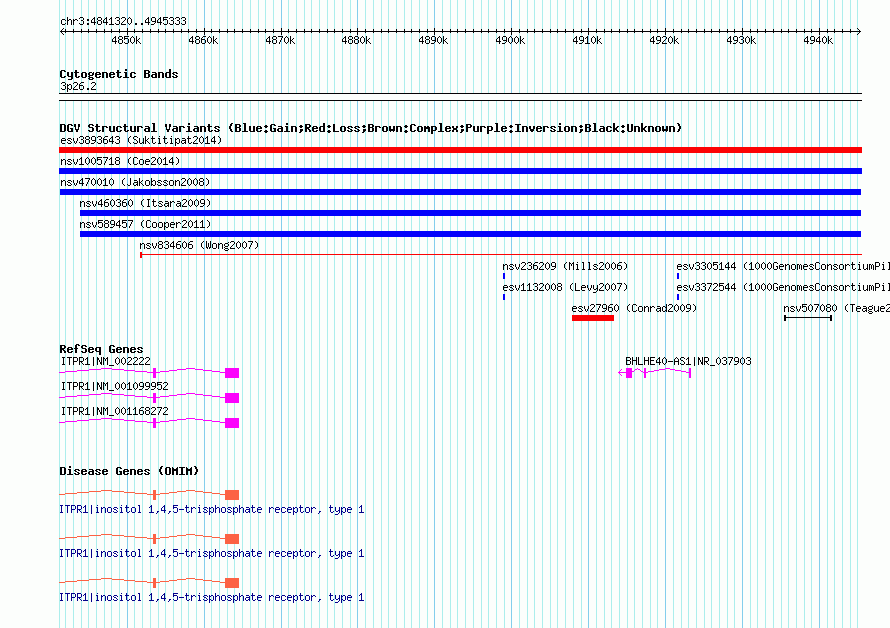Click the 4920k ruler tick label

tap(664, 40)
